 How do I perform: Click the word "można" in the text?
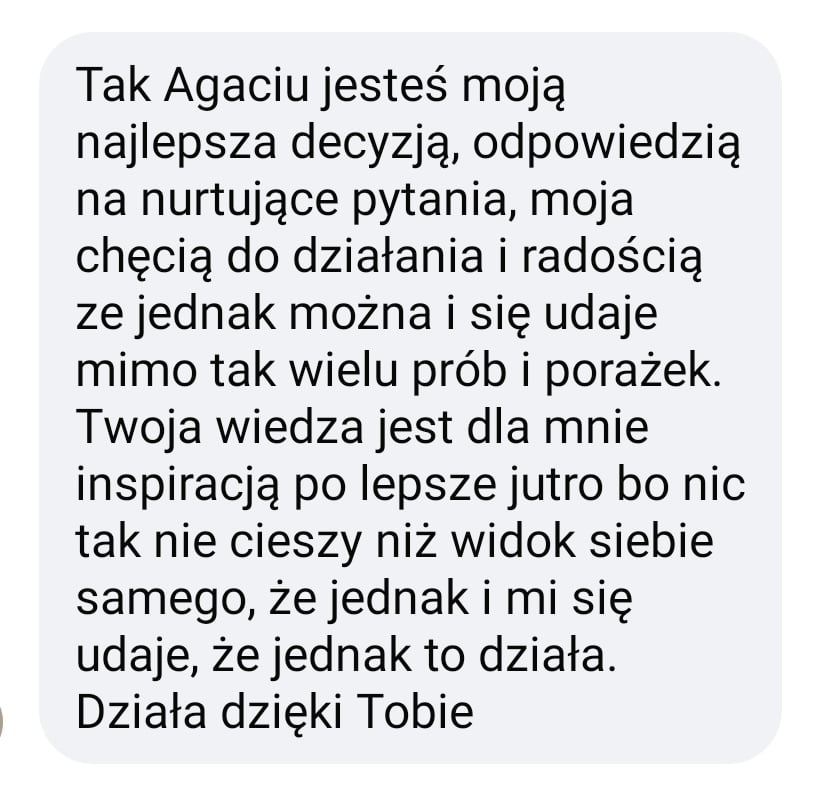360,314
